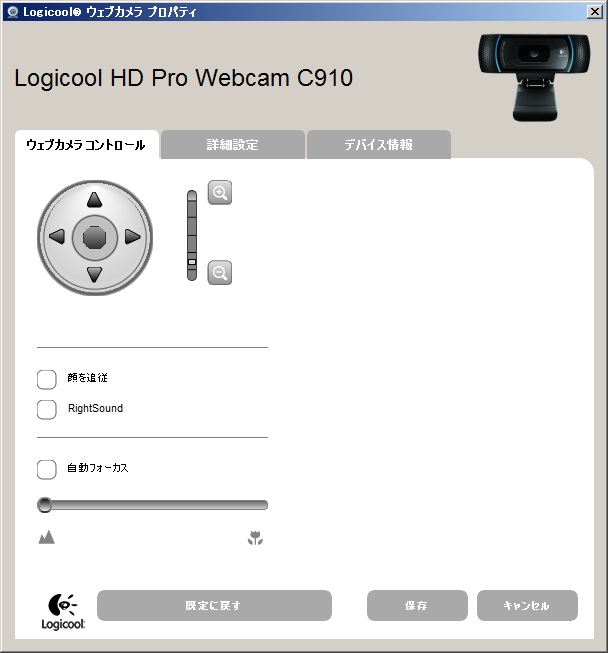Click the zoom out magnifier icon
The image size is (608, 653).
tap(220, 273)
